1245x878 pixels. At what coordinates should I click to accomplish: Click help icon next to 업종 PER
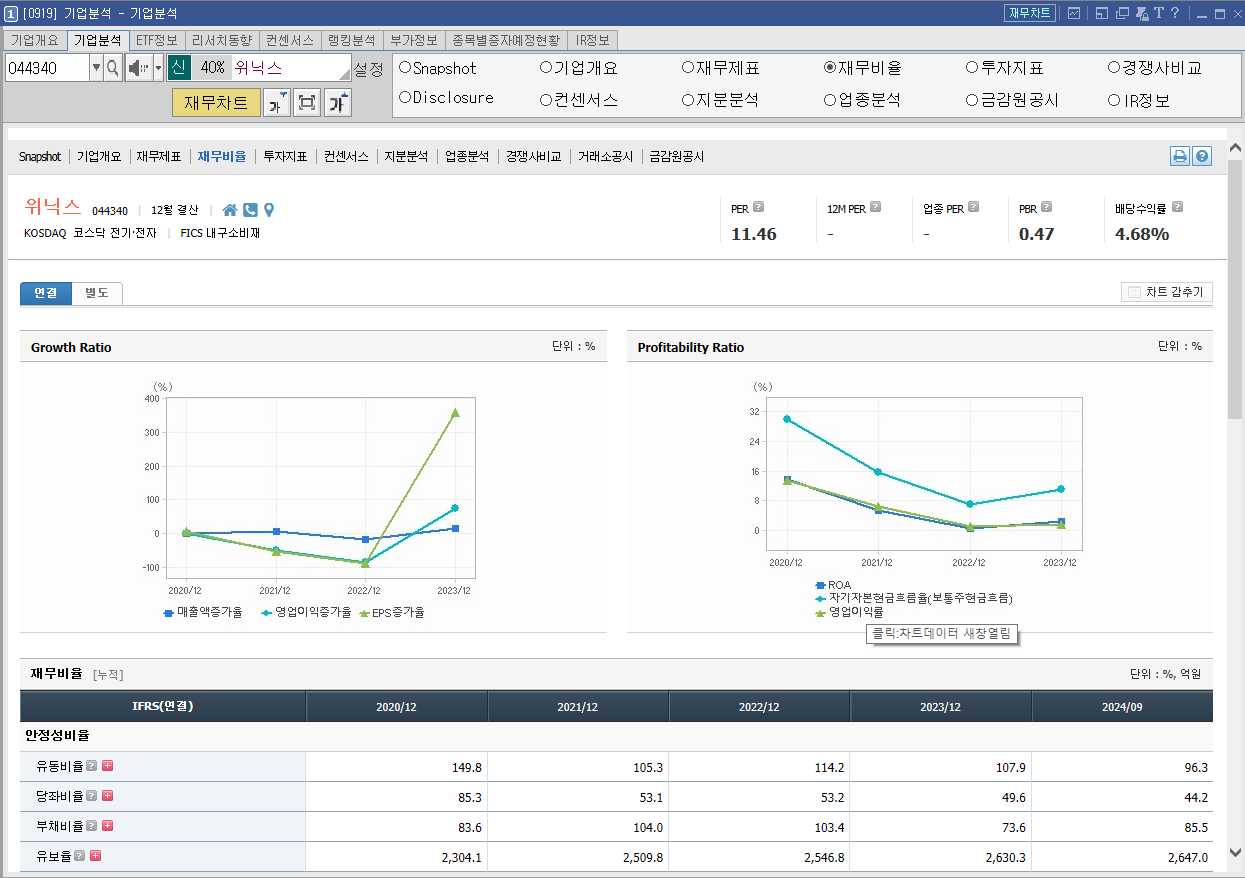[973, 208]
